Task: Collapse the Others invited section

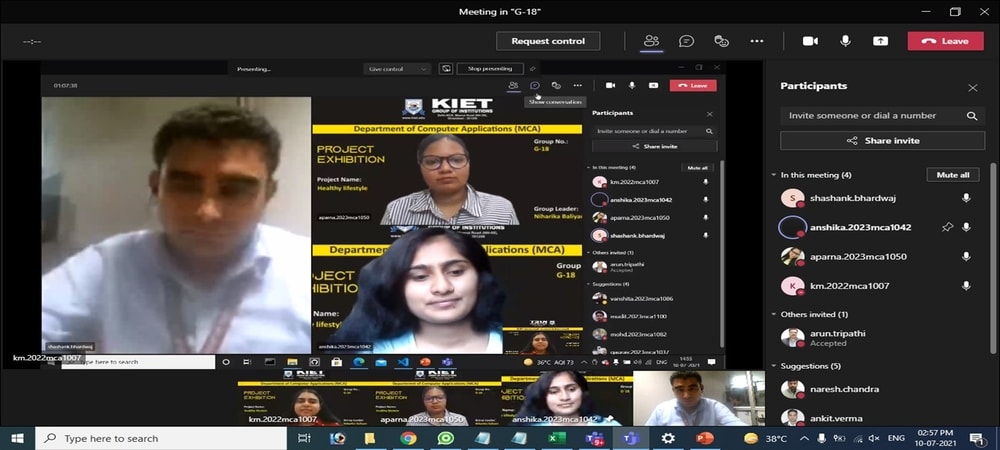Action: coord(774,315)
